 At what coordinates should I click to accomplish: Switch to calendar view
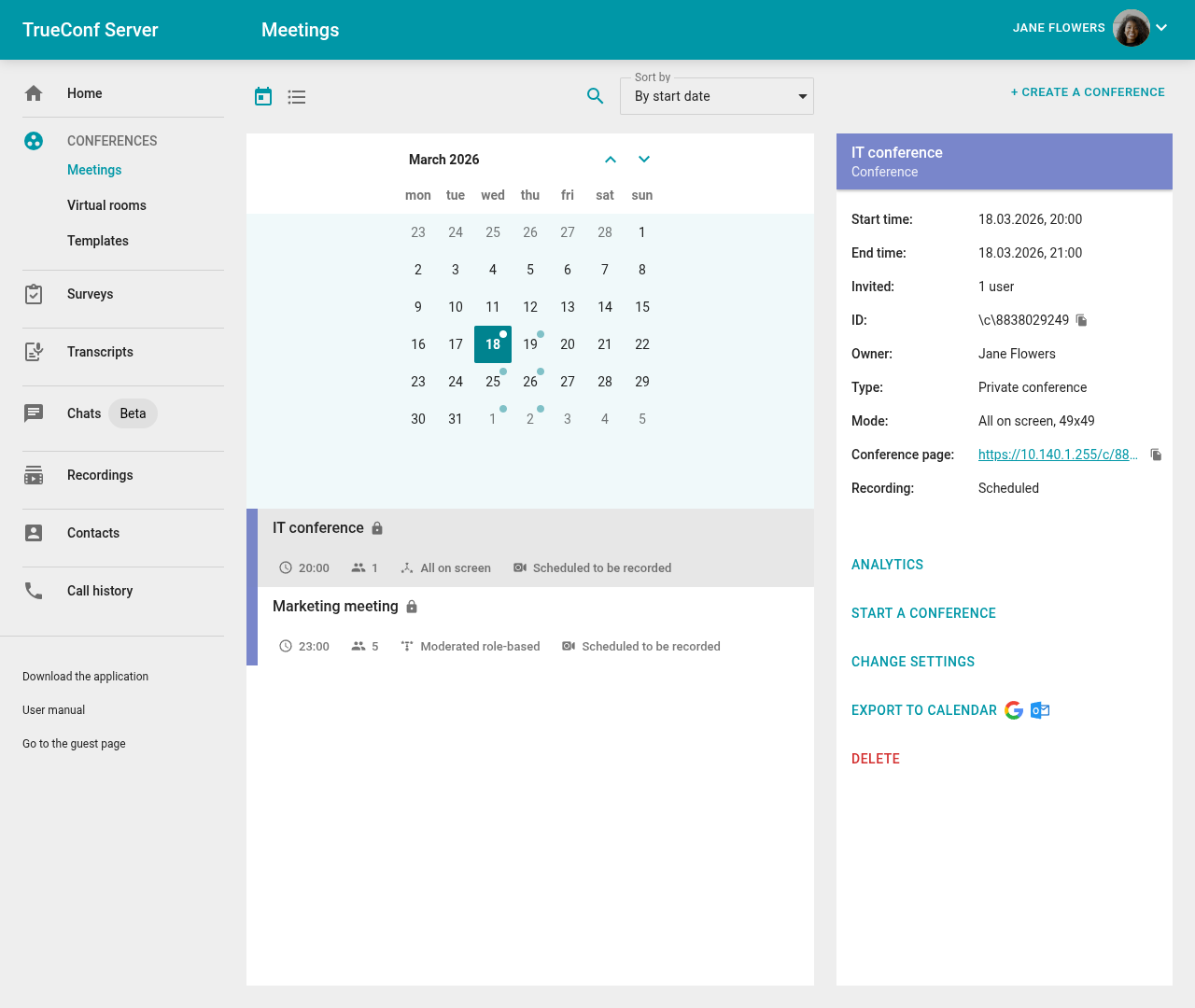click(263, 96)
